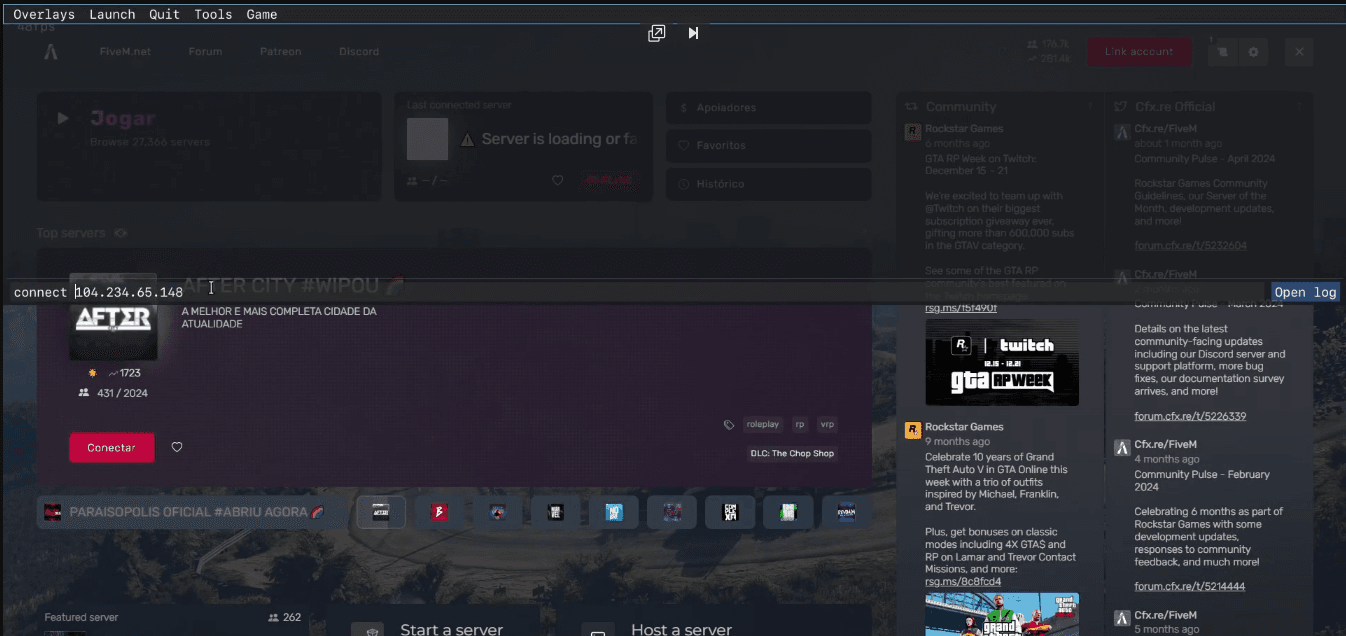Click the skip-forward icon beside pop-out
The height and width of the screenshot is (636, 1346).
pos(693,33)
